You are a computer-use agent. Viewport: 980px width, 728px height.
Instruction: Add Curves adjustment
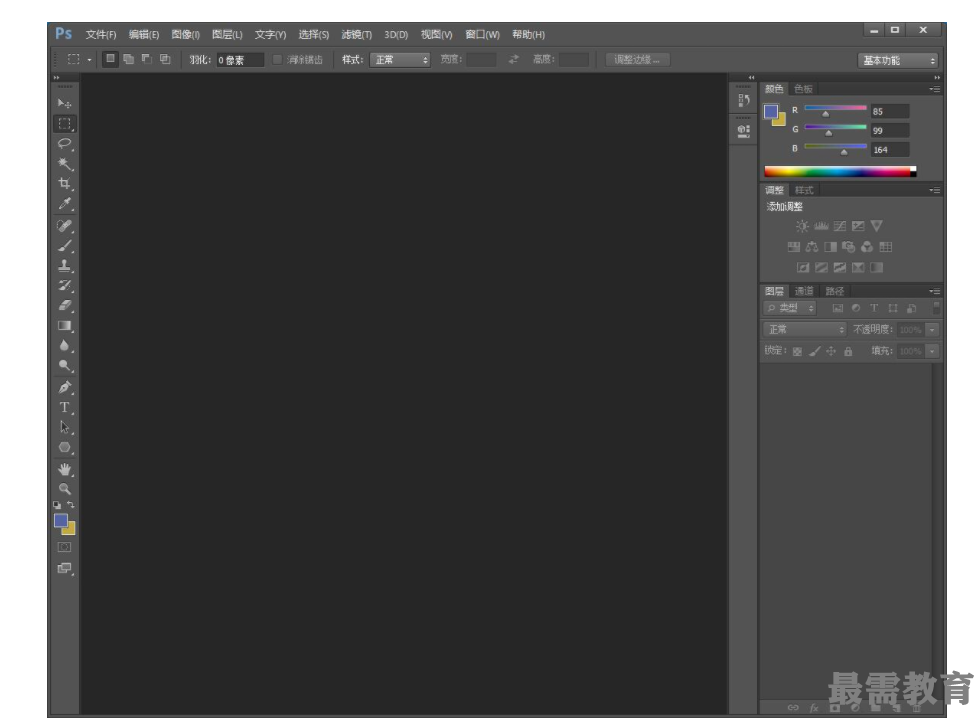coord(840,226)
